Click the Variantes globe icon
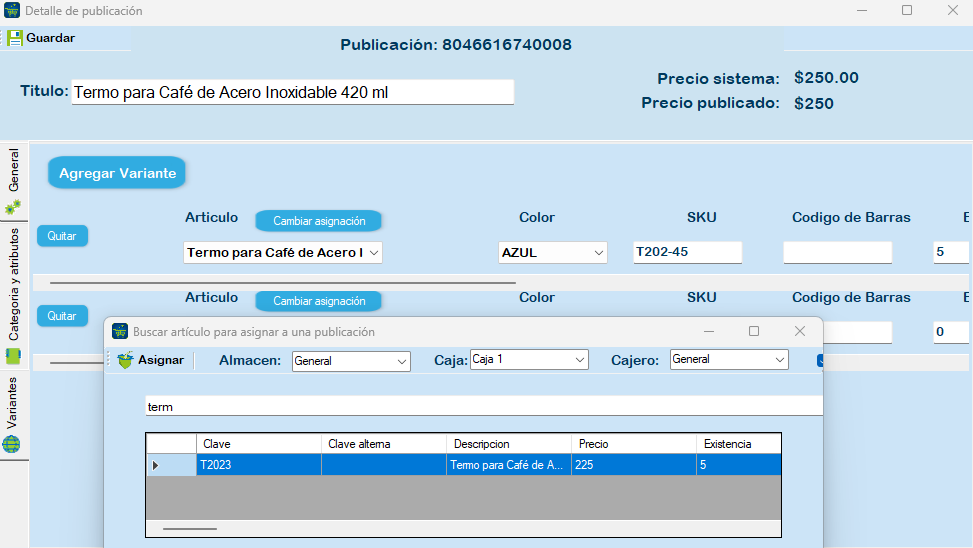The image size is (973, 548). pos(12,444)
